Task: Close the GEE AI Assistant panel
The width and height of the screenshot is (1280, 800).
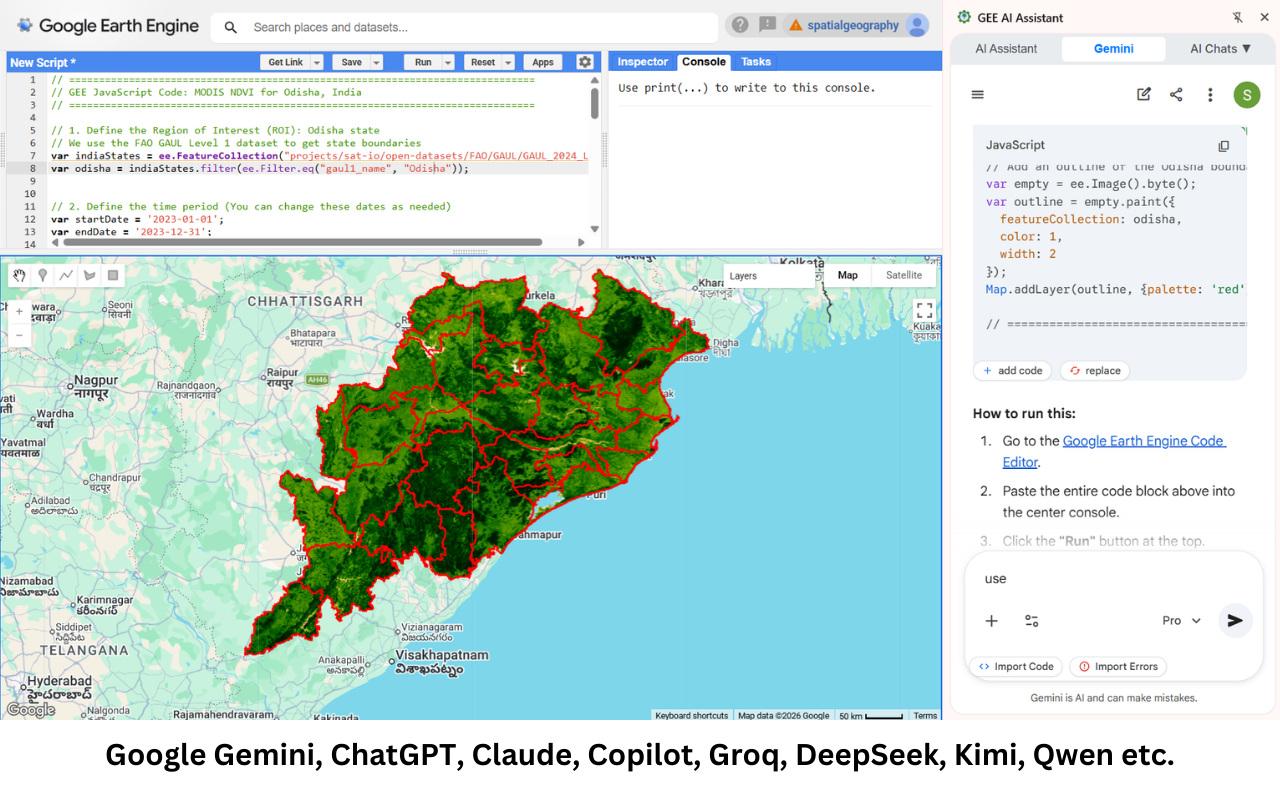Action: [1265, 18]
